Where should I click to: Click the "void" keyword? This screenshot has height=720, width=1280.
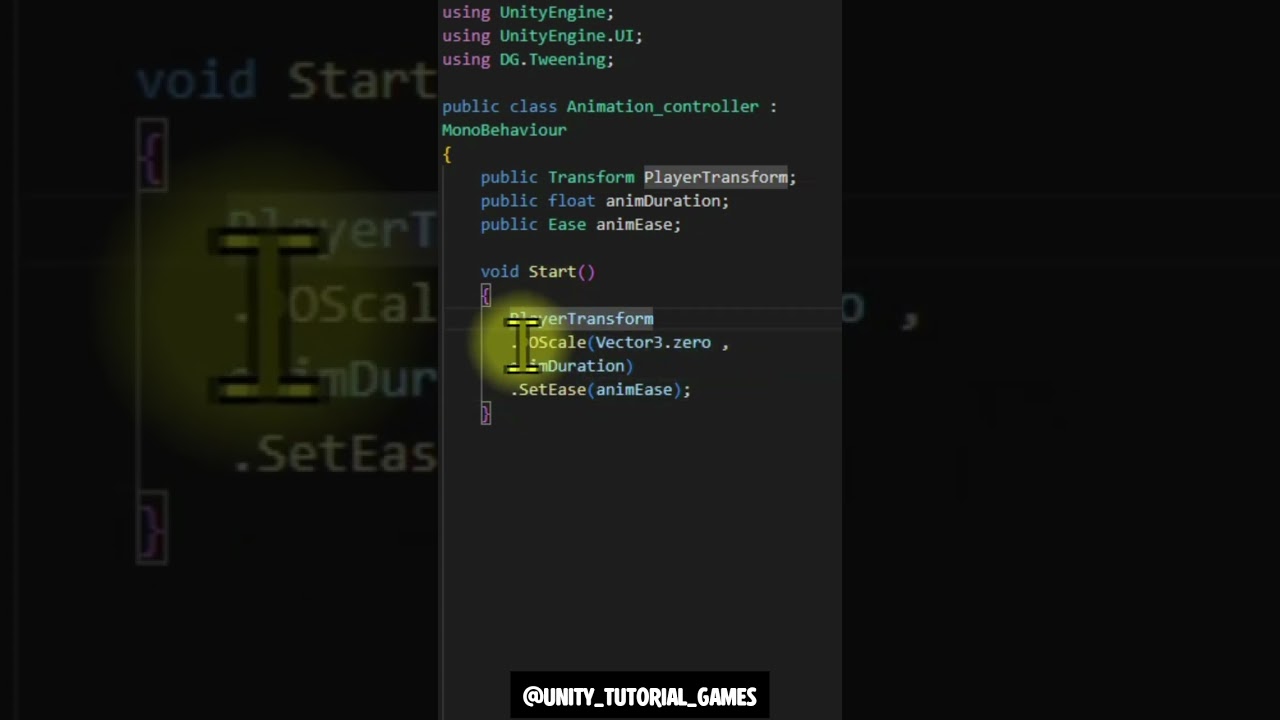click(499, 272)
